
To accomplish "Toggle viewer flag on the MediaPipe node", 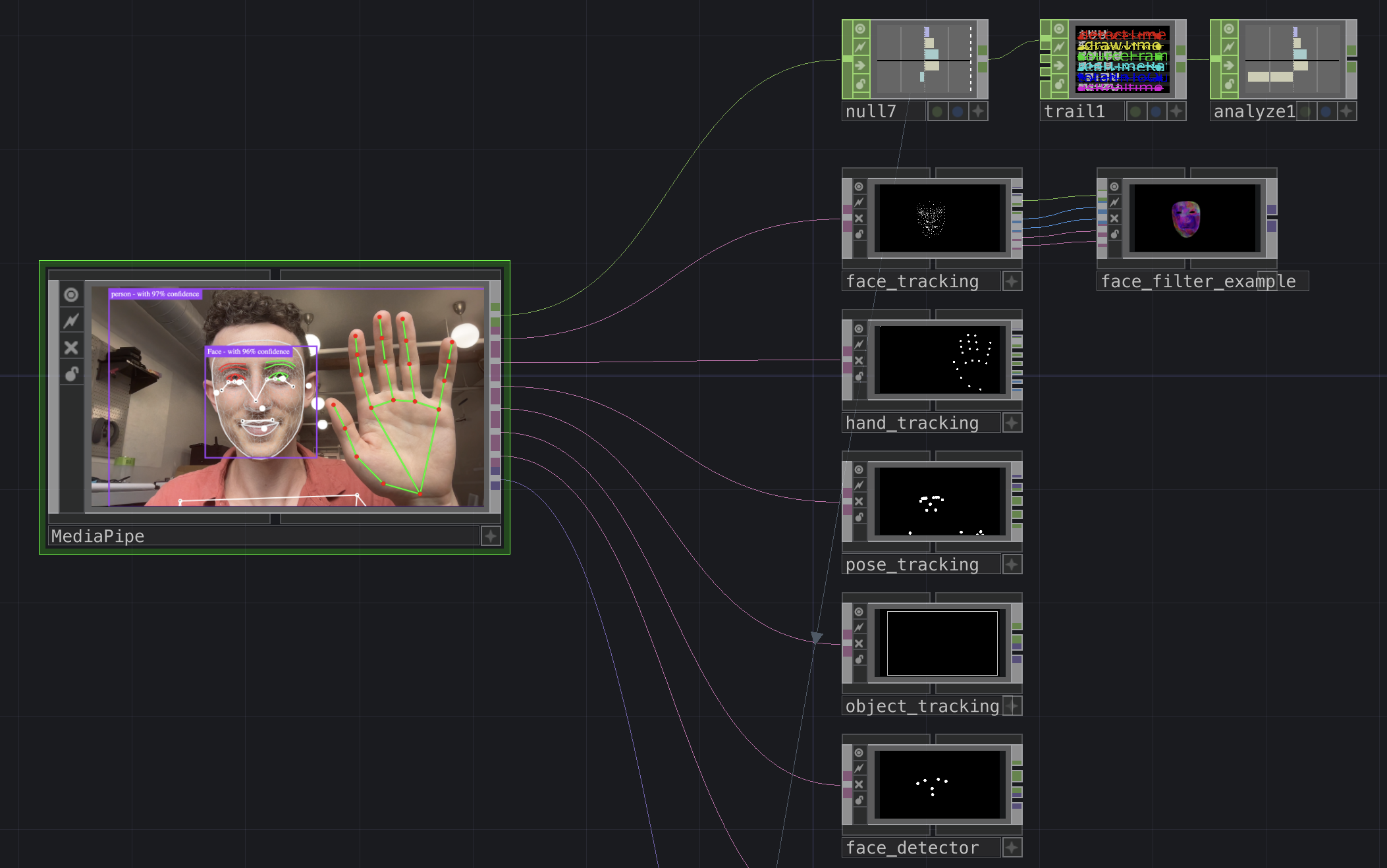I will [71, 294].
